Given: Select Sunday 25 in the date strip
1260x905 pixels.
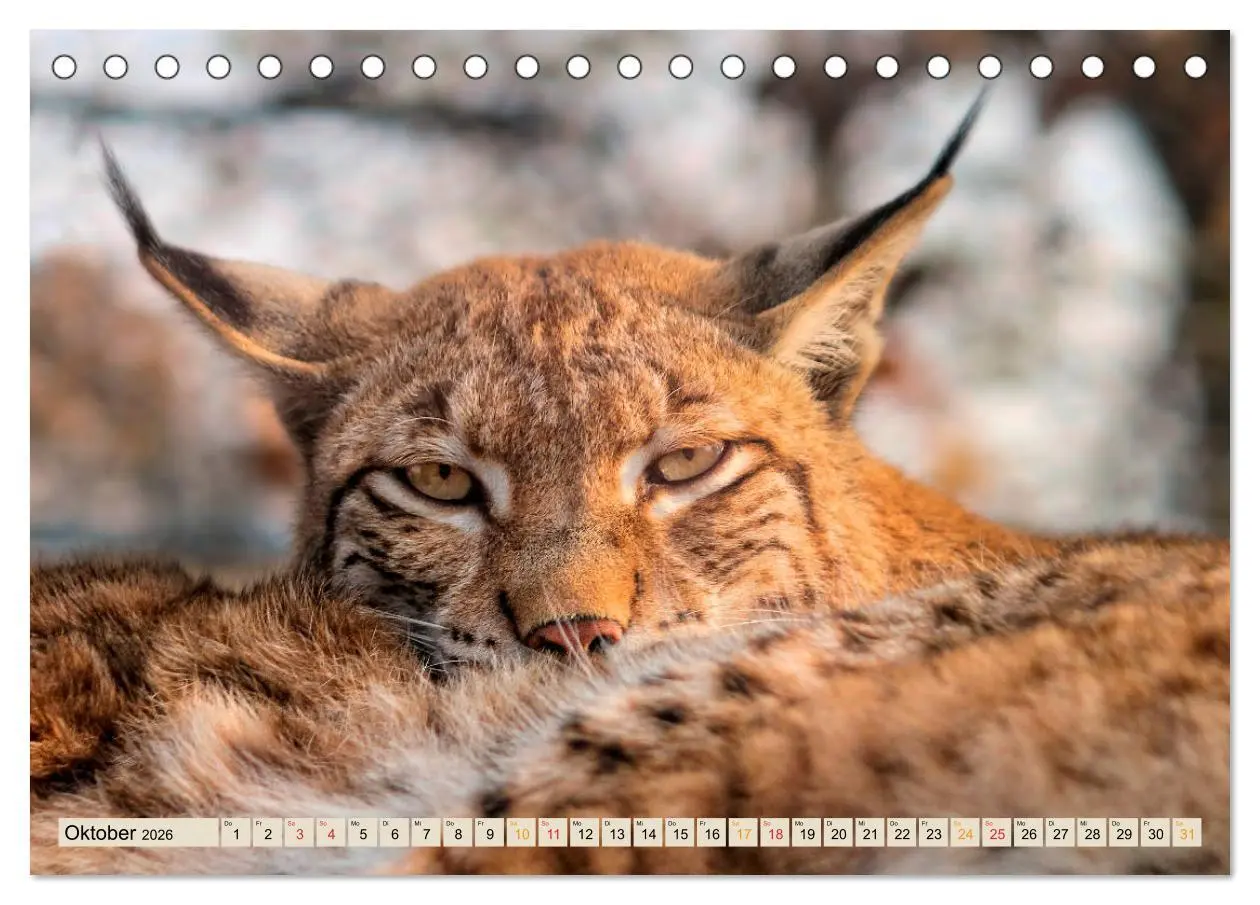Looking at the screenshot, I should click(998, 832).
